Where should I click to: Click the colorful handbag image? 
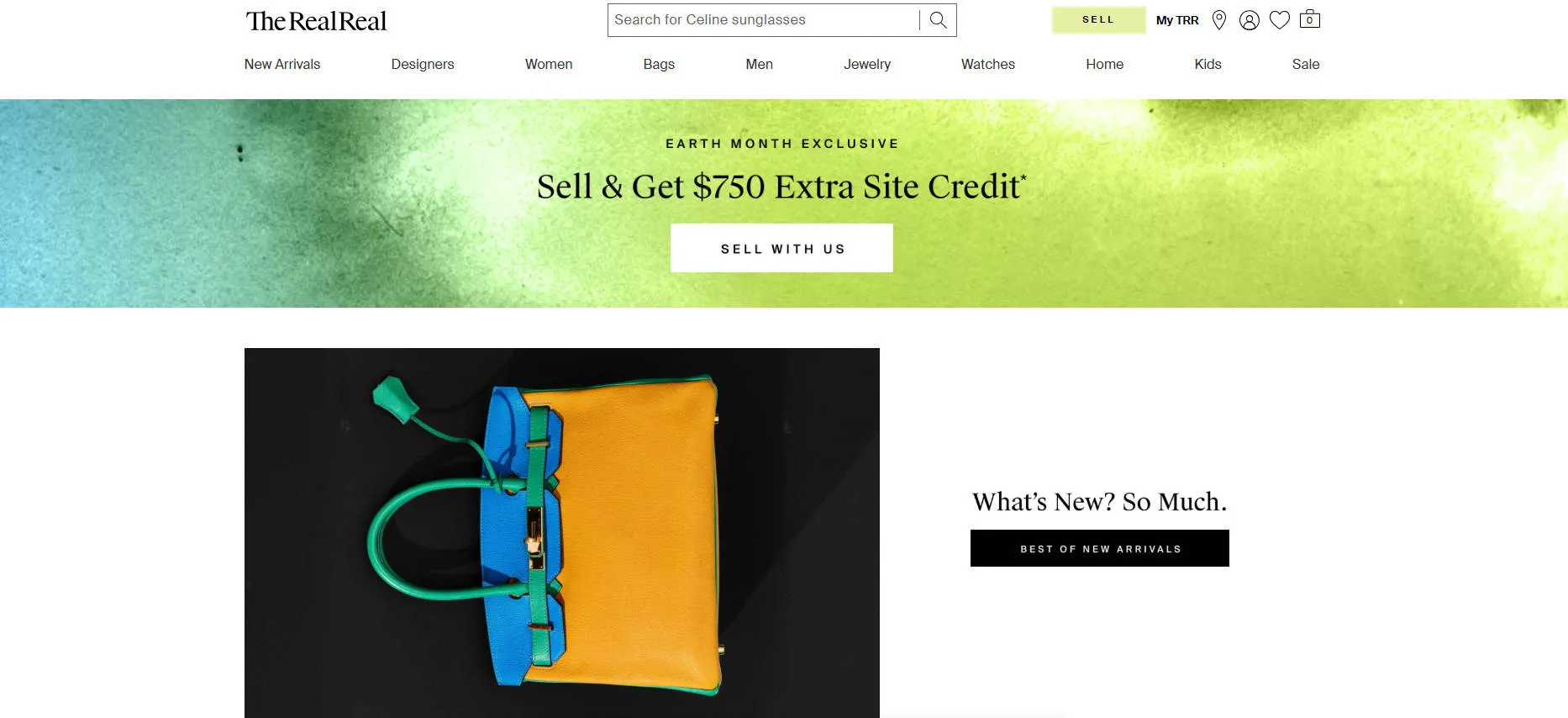562,533
